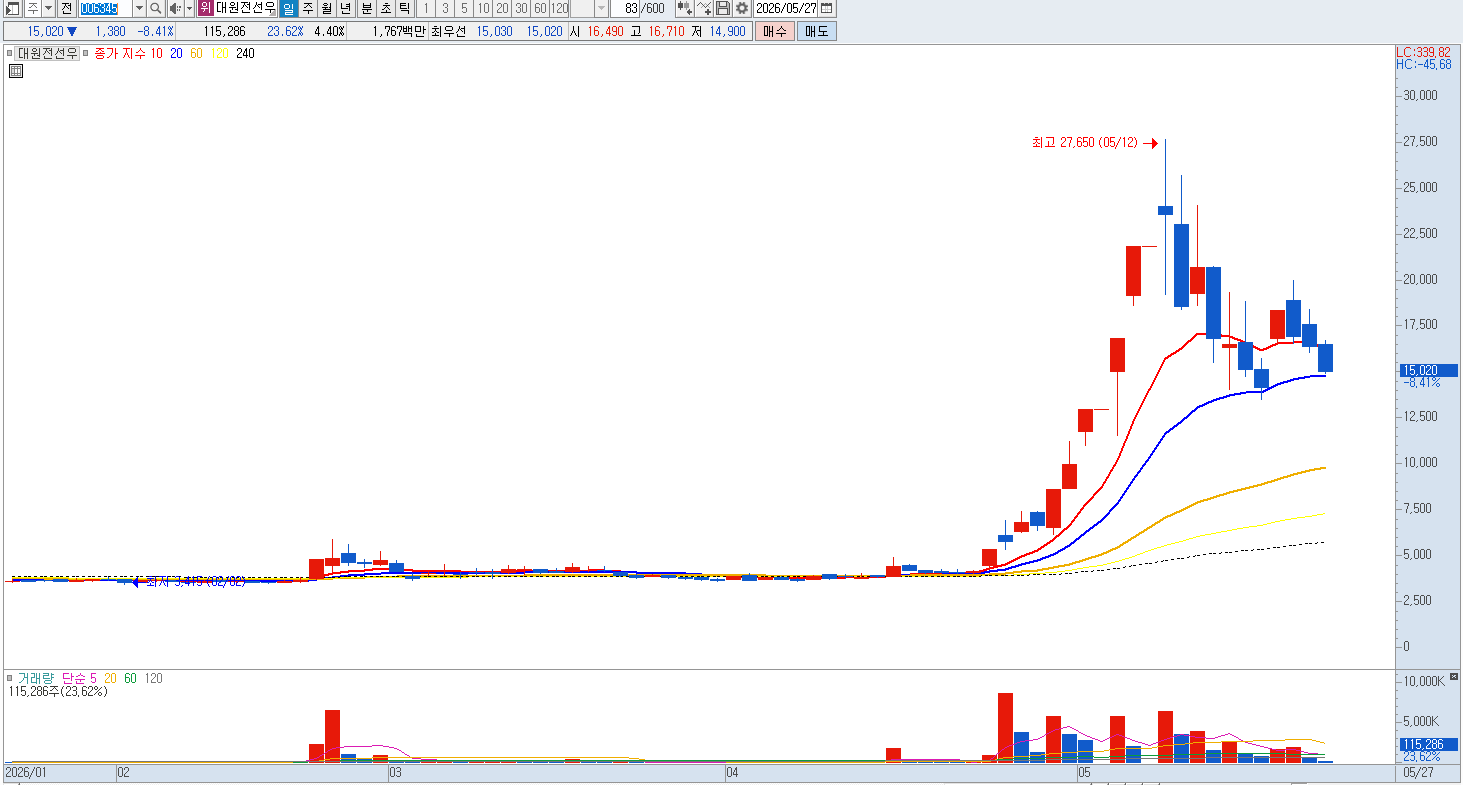Select the 30 interval button
Viewport: 1463px width, 785px height.
tap(521, 8)
